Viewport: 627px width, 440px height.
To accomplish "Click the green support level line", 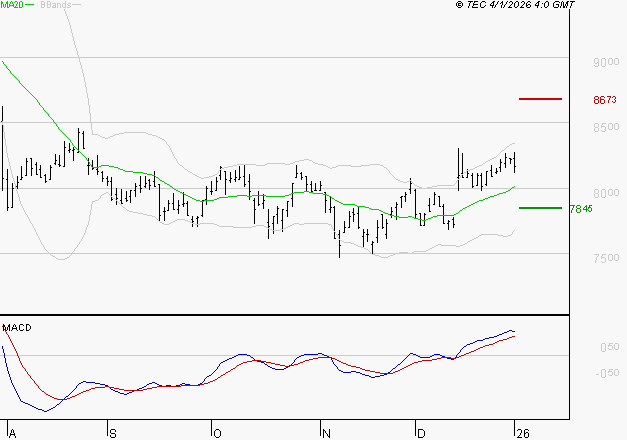I will tap(540, 208).
